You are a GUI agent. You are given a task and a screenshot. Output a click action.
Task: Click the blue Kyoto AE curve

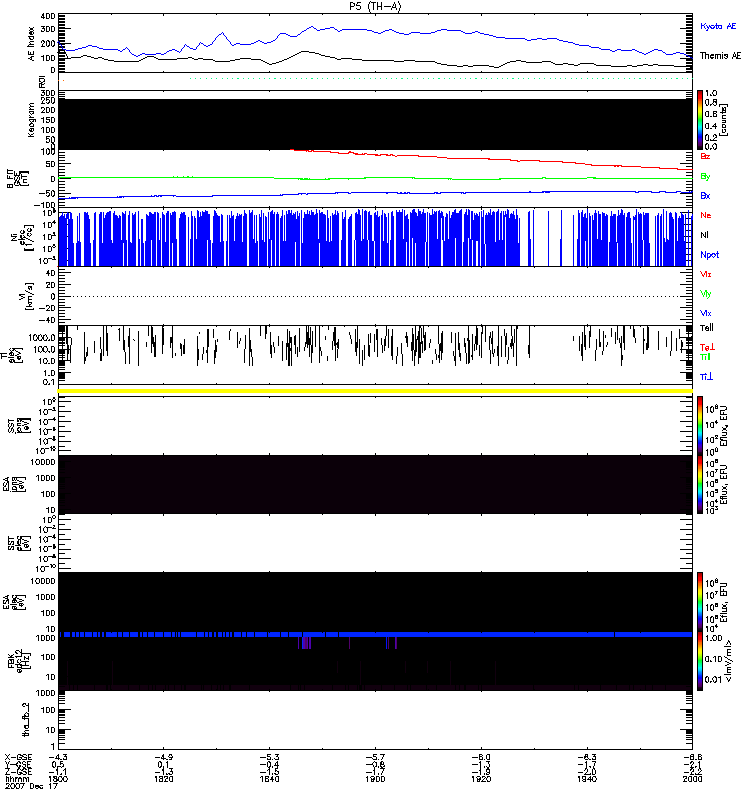click(375, 32)
